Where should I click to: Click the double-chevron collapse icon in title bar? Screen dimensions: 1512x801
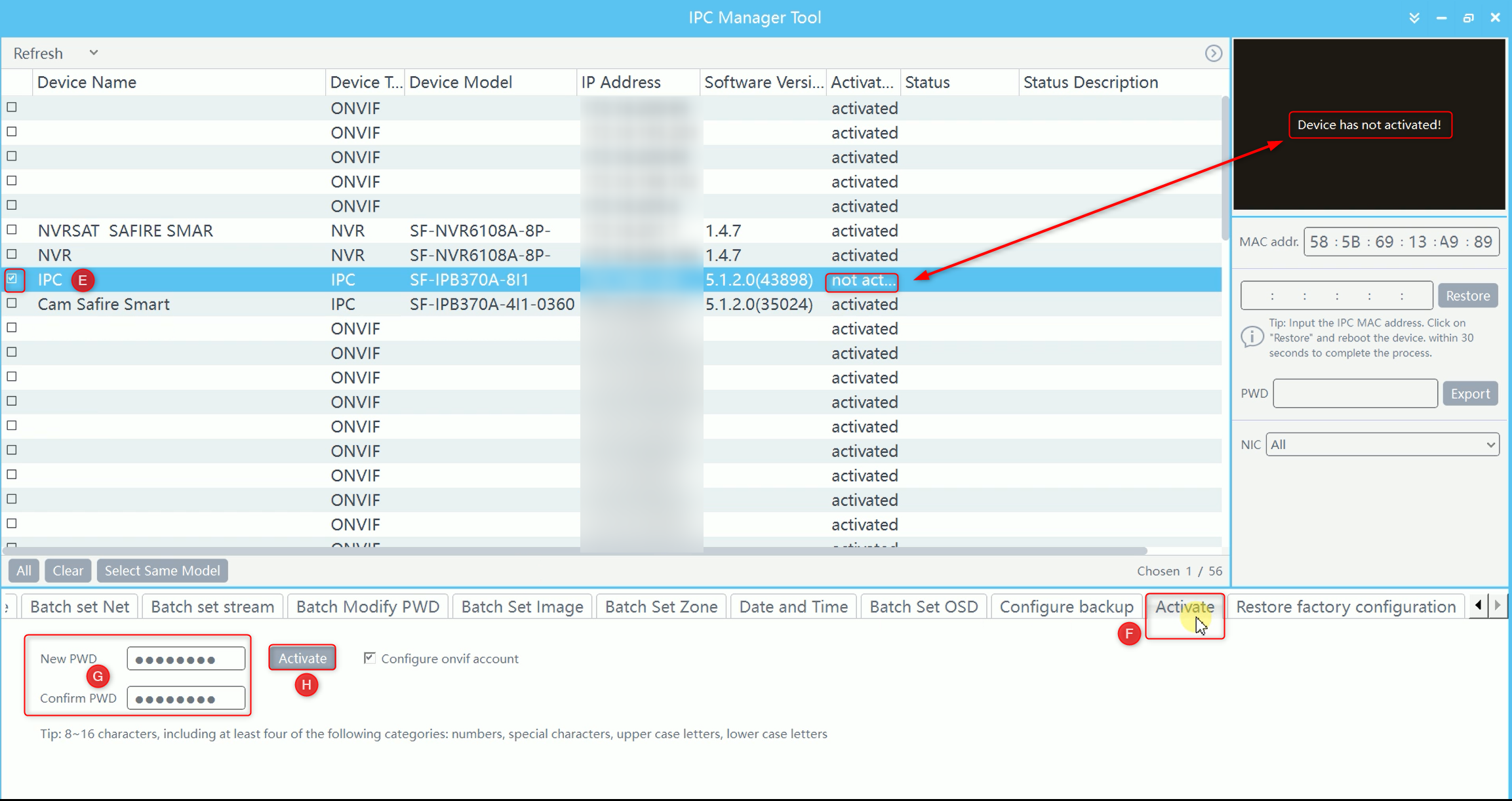pos(1414,18)
